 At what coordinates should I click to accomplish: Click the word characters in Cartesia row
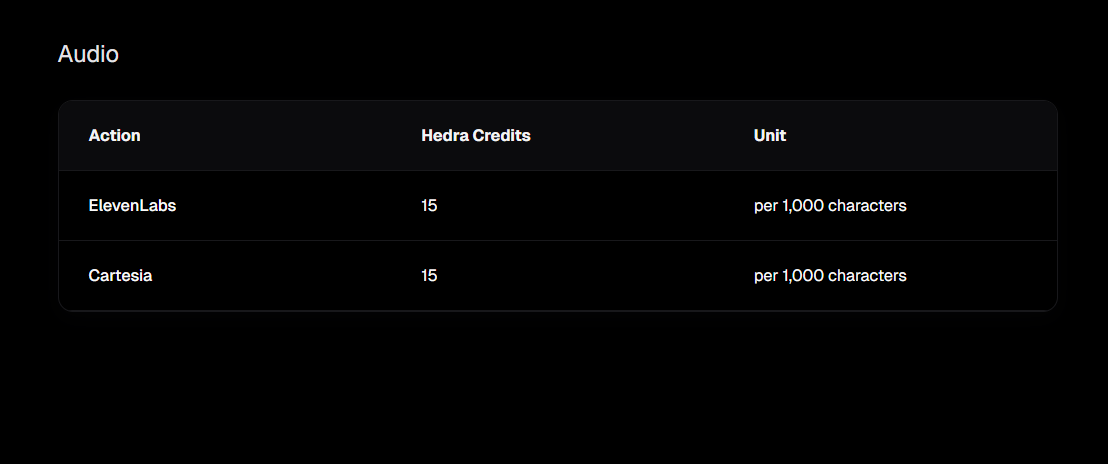(867, 276)
